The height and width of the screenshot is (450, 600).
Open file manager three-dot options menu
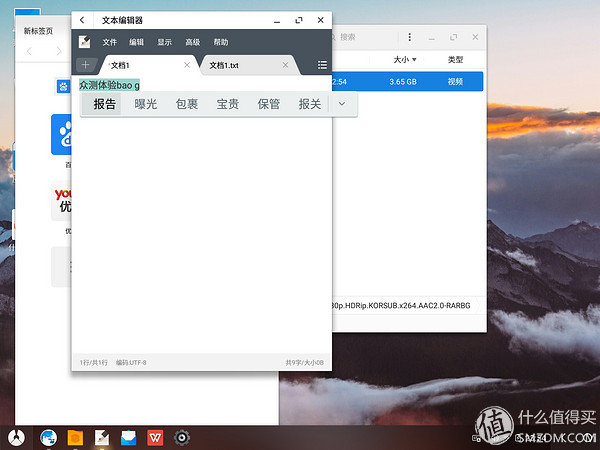pyautogui.click(x=410, y=37)
